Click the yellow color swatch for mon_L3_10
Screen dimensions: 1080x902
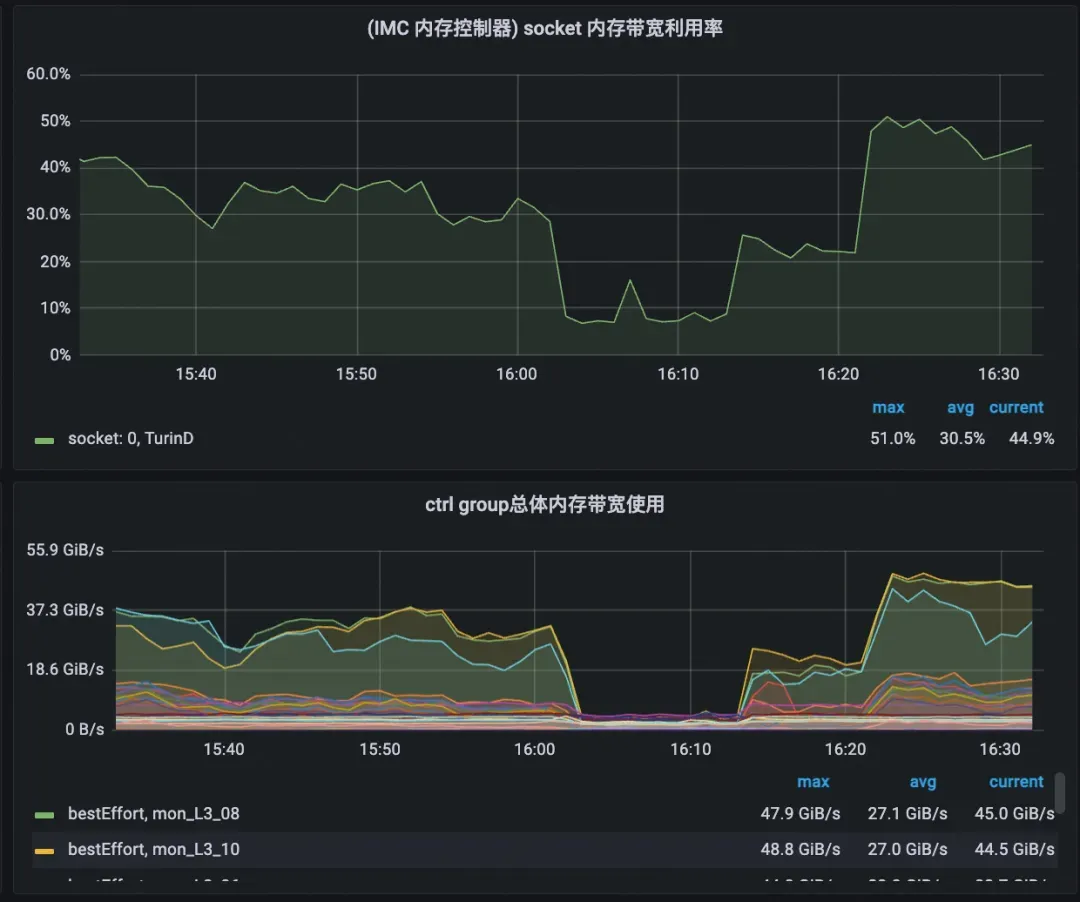(x=44, y=851)
